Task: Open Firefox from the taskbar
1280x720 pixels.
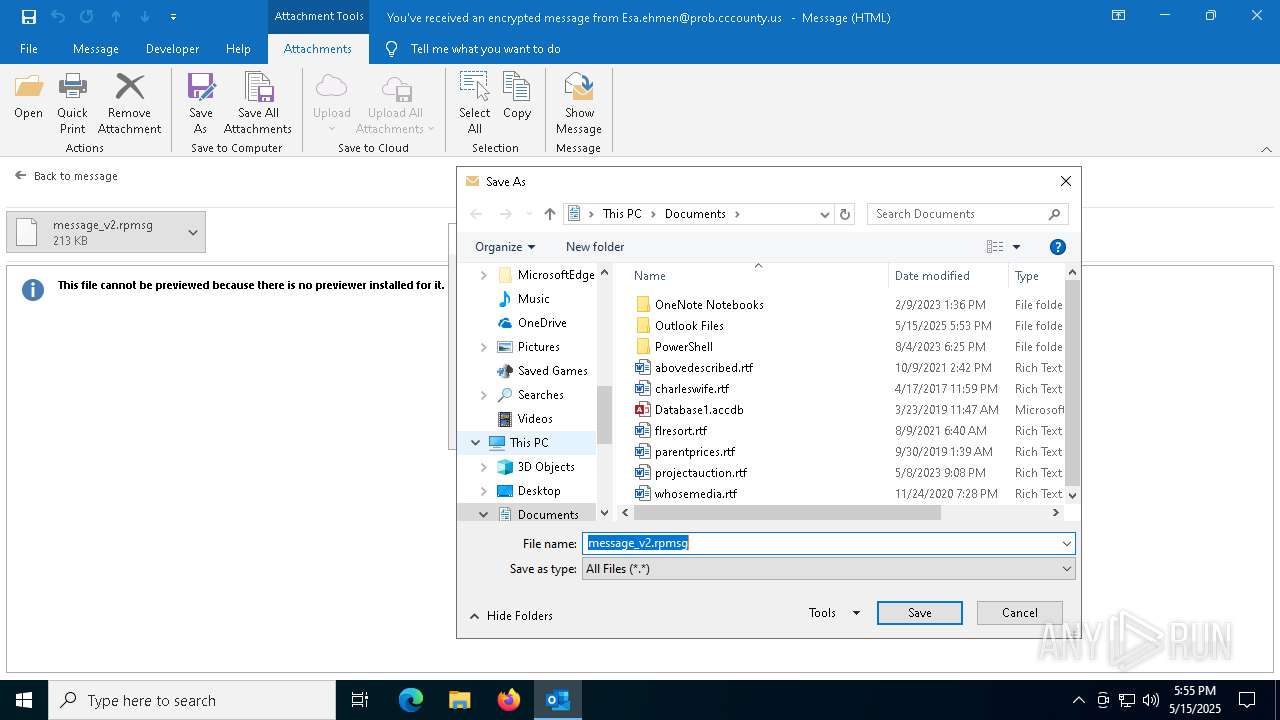Action: (x=509, y=700)
